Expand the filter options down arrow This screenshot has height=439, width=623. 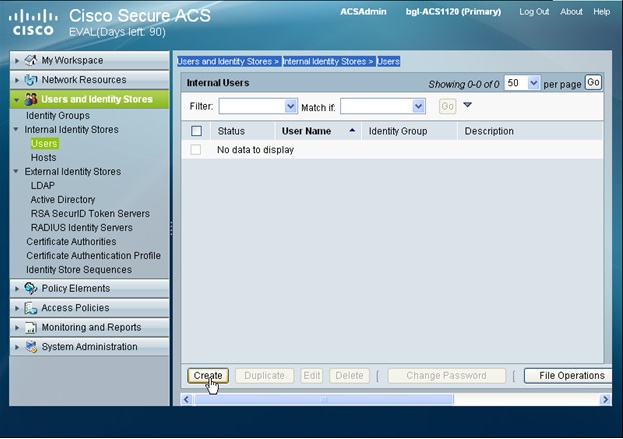pos(468,105)
